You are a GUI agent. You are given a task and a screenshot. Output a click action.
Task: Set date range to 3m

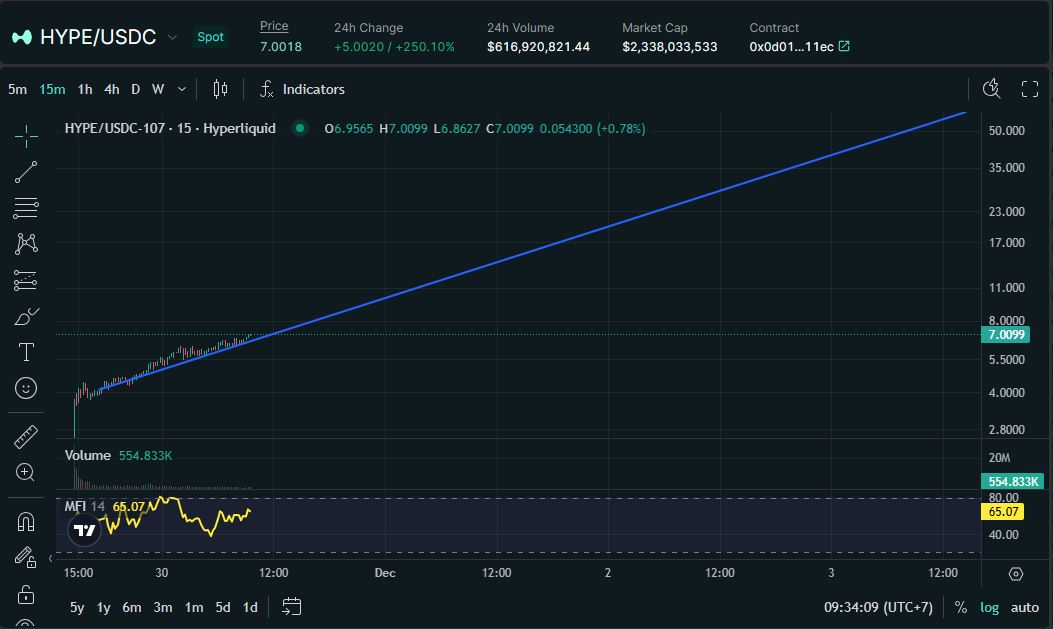pos(163,608)
